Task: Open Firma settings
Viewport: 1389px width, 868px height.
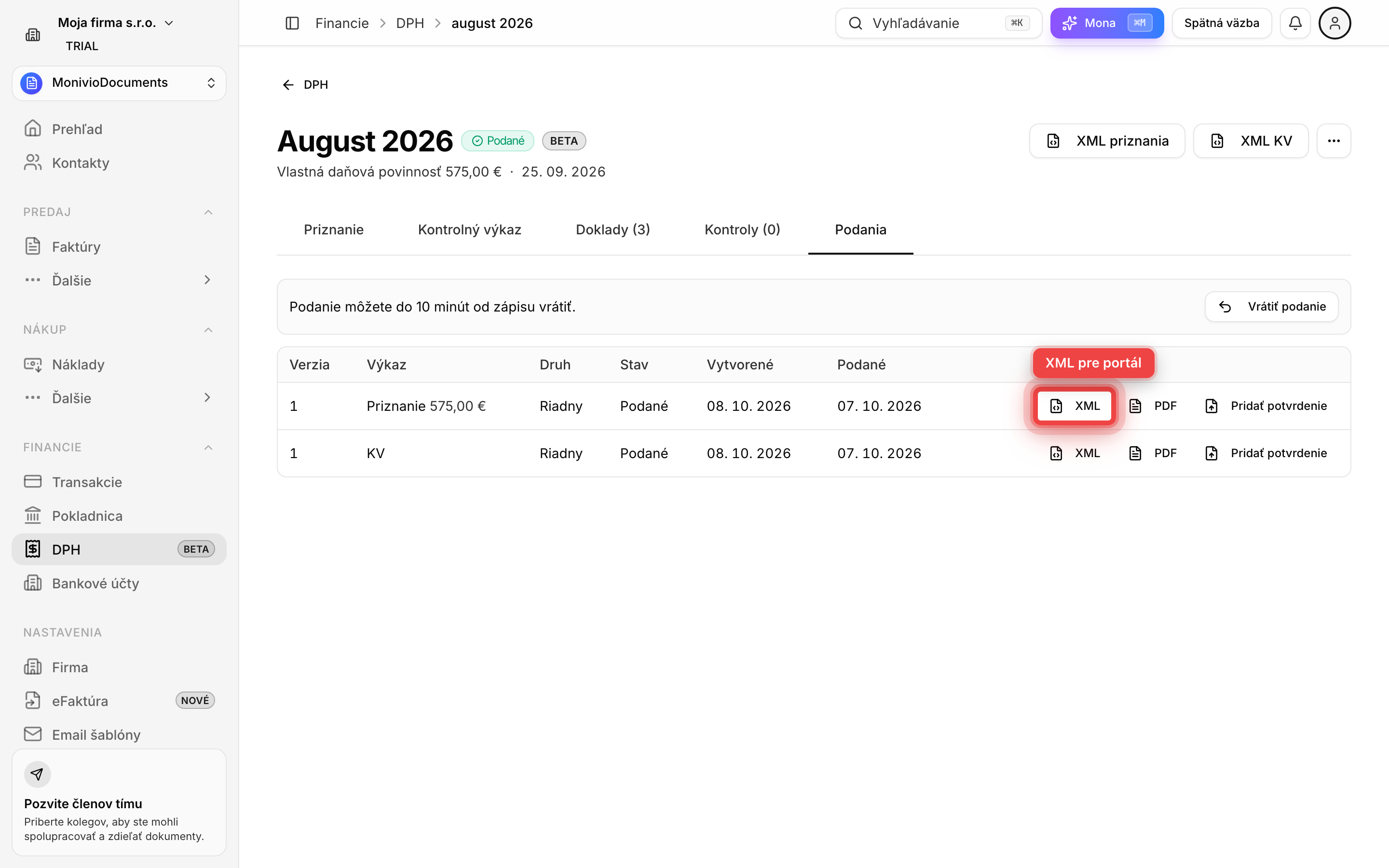Action: [x=119, y=667]
